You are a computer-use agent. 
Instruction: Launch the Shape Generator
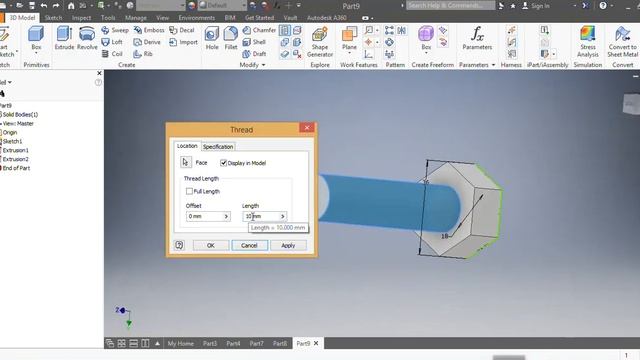pos(320,42)
